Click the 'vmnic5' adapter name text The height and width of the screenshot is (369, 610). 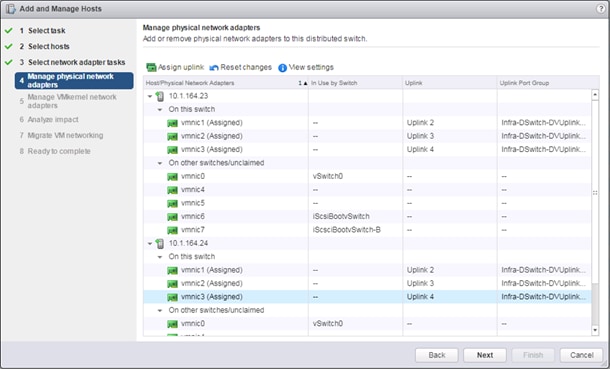(193, 203)
